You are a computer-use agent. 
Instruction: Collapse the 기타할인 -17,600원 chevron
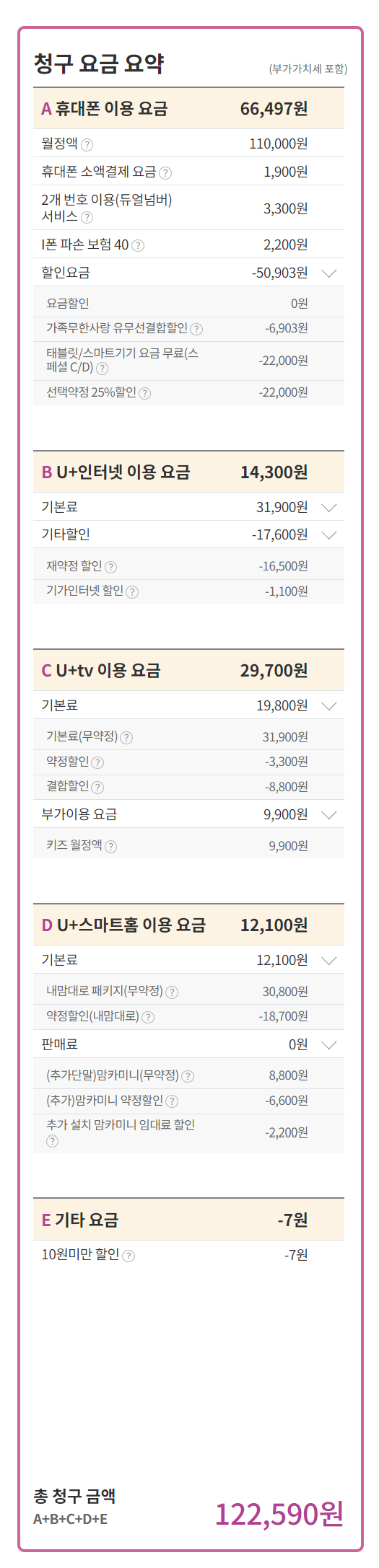pos(329,535)
